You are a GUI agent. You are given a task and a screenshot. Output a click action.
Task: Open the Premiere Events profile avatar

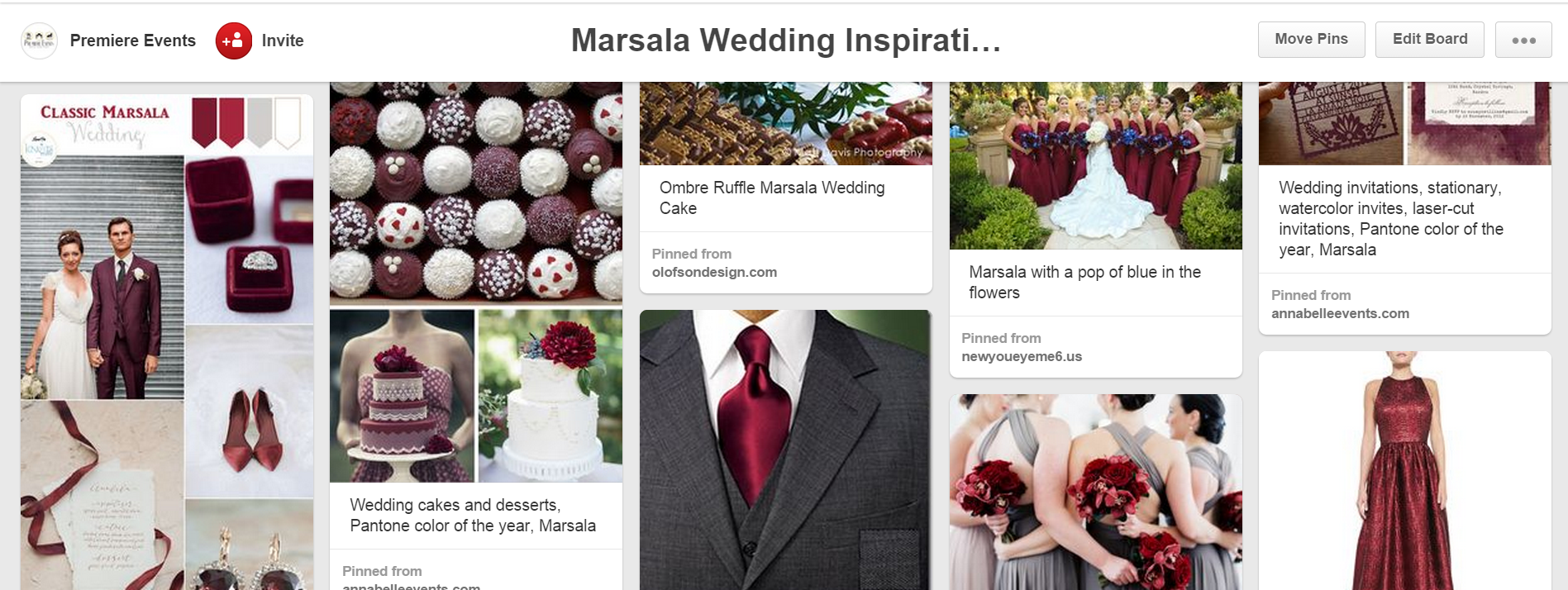(x=39, y=40)
